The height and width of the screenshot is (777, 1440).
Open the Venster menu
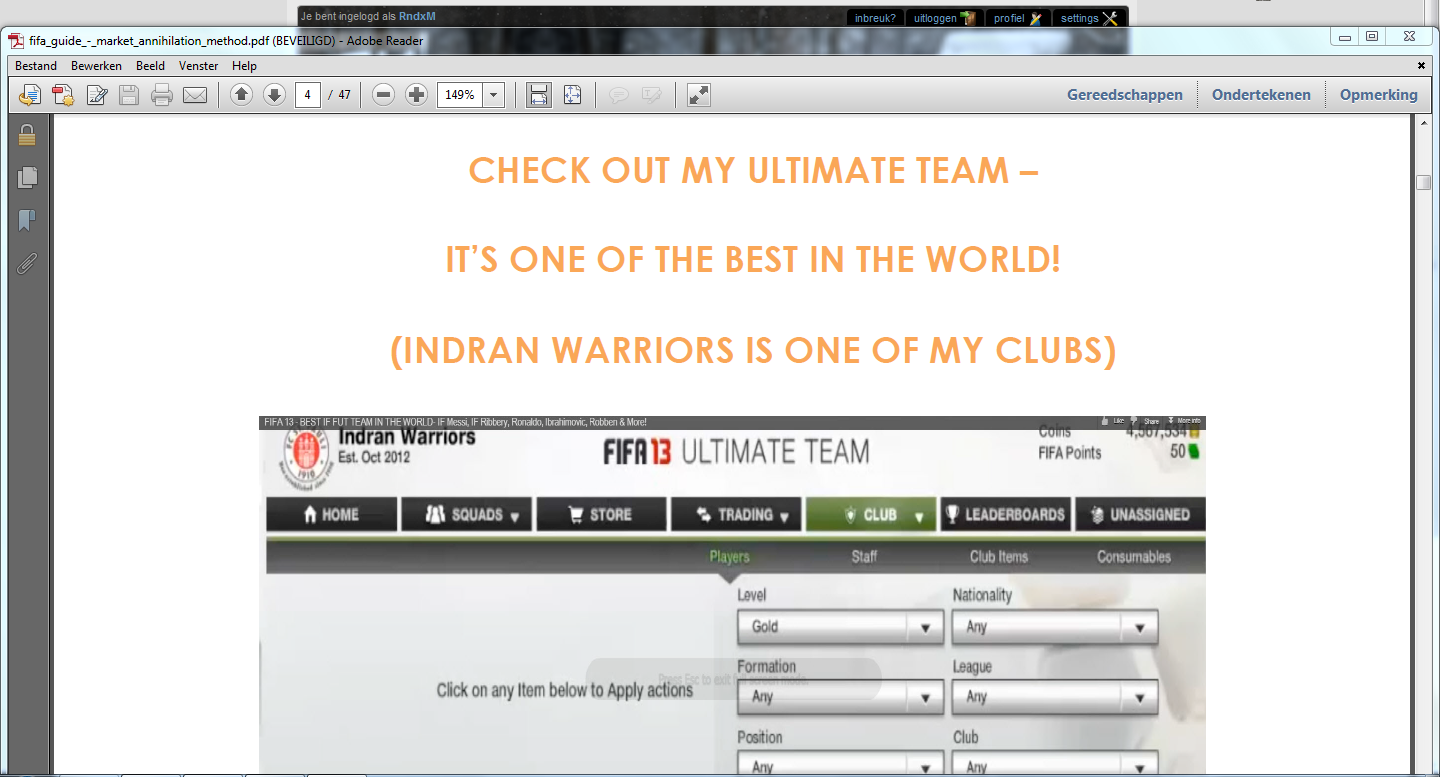pos(198,66)
